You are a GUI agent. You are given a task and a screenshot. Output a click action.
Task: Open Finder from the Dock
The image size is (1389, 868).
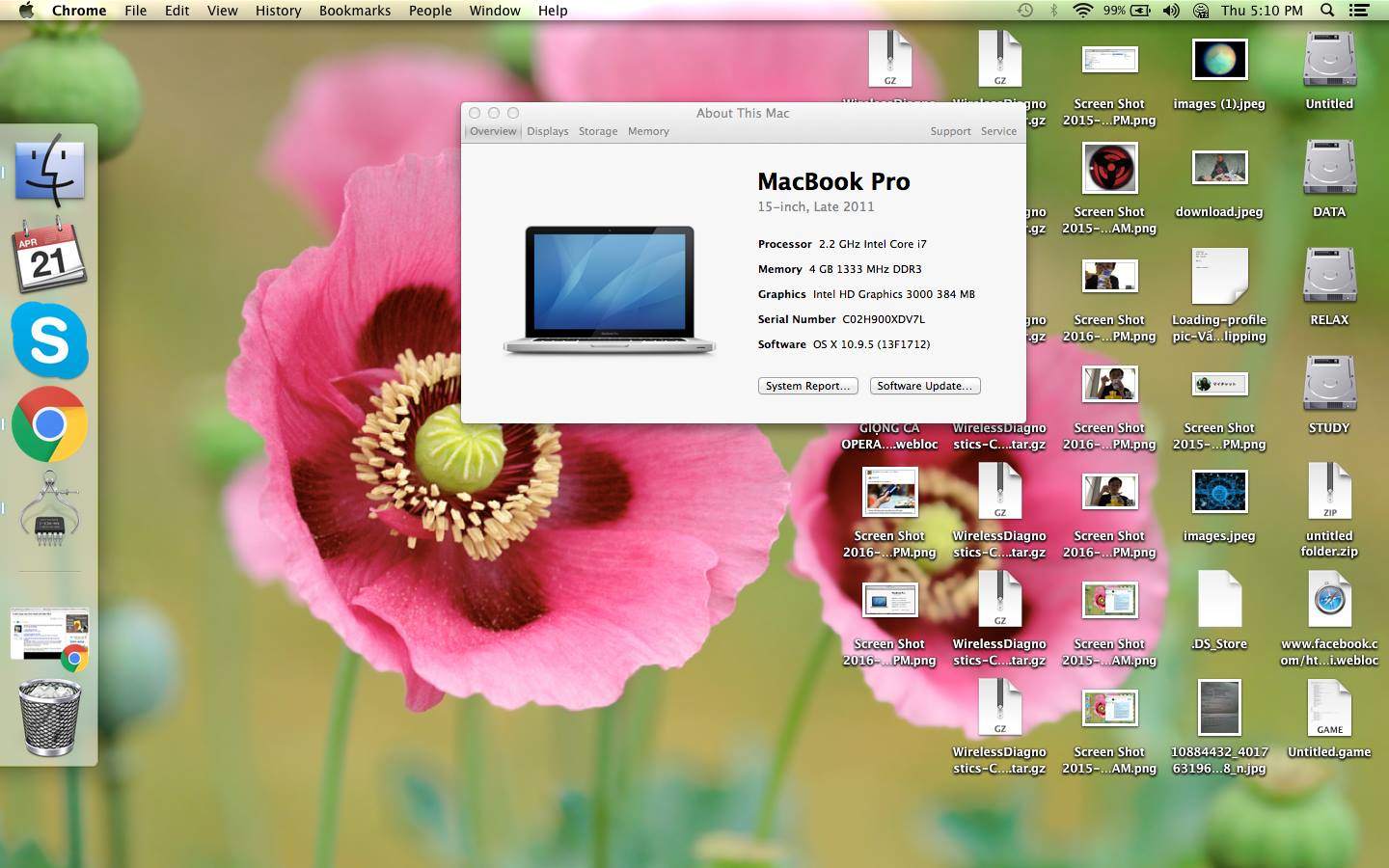pos(49,171)
